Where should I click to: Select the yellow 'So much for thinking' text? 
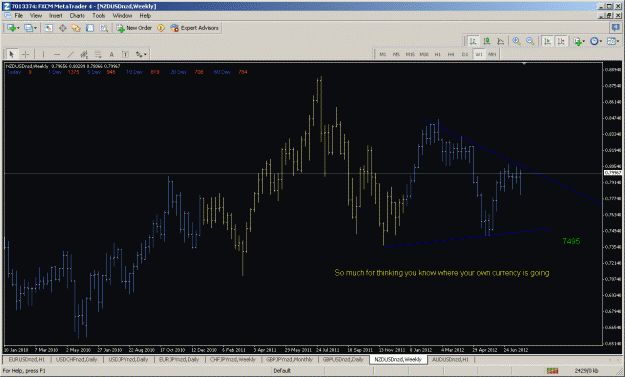tap(442, 273)
